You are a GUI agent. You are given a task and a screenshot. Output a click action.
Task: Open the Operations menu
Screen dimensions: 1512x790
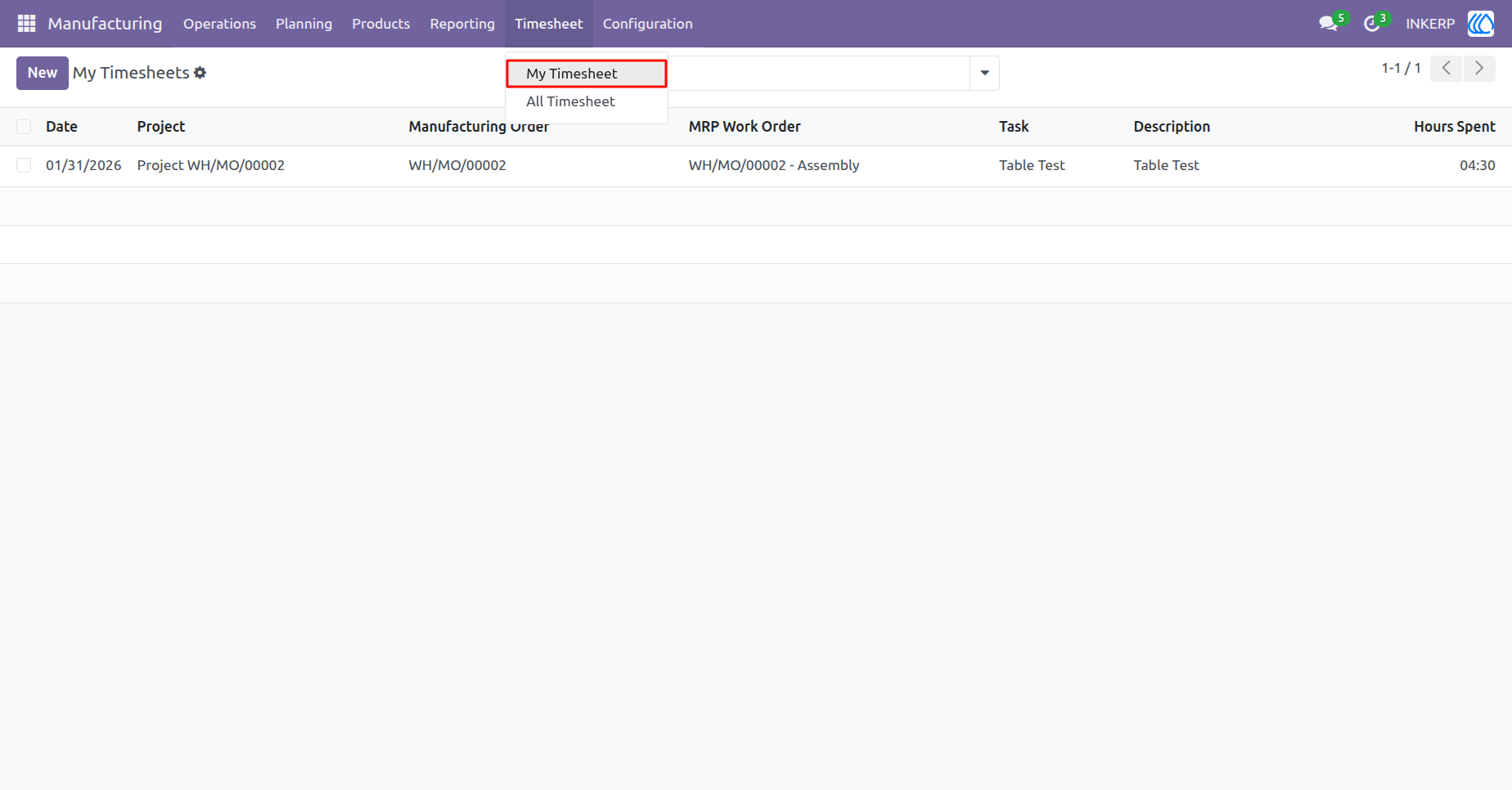click(x=219, y=24)
